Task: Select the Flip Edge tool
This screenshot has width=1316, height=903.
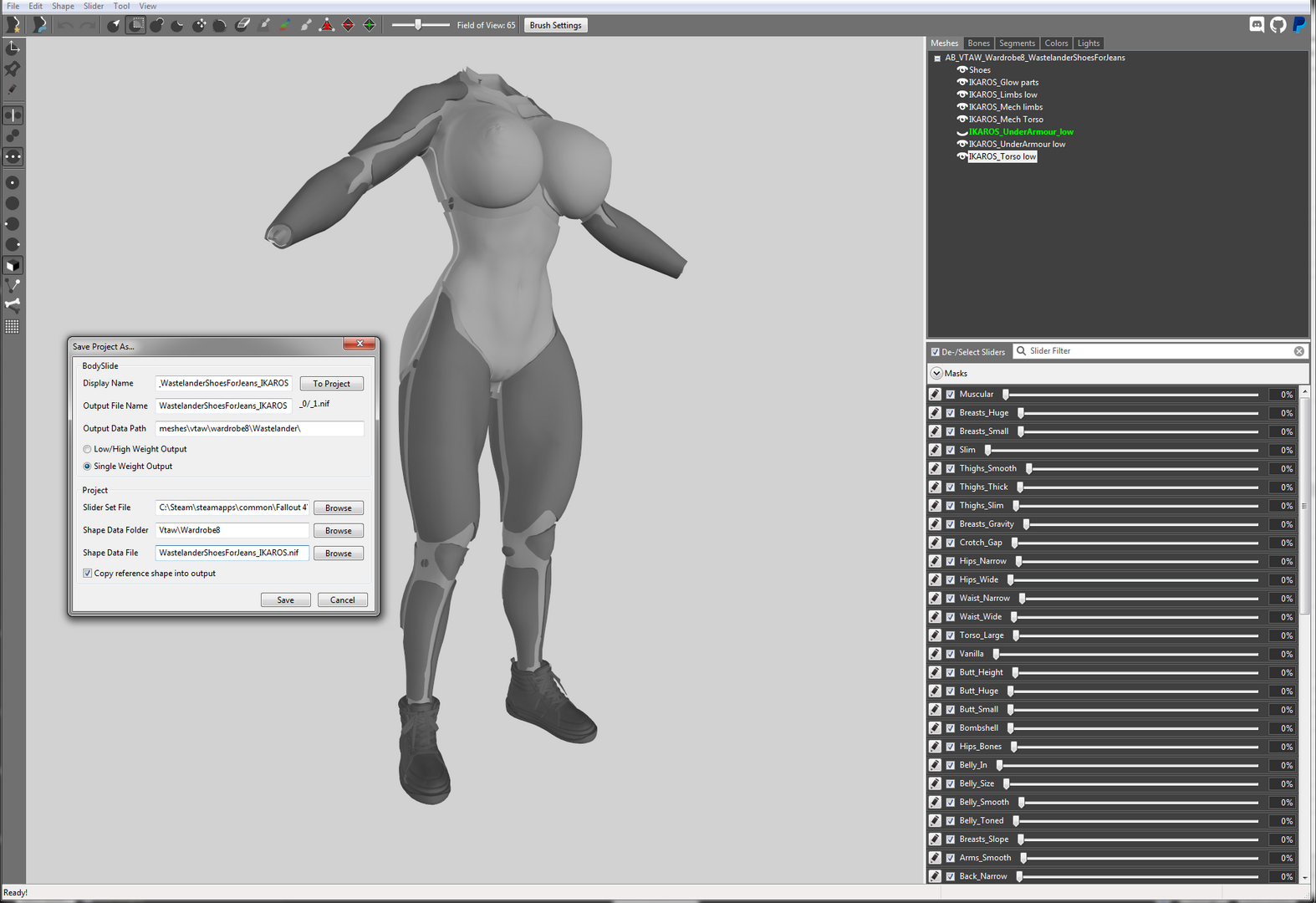Action: (348, 25)
